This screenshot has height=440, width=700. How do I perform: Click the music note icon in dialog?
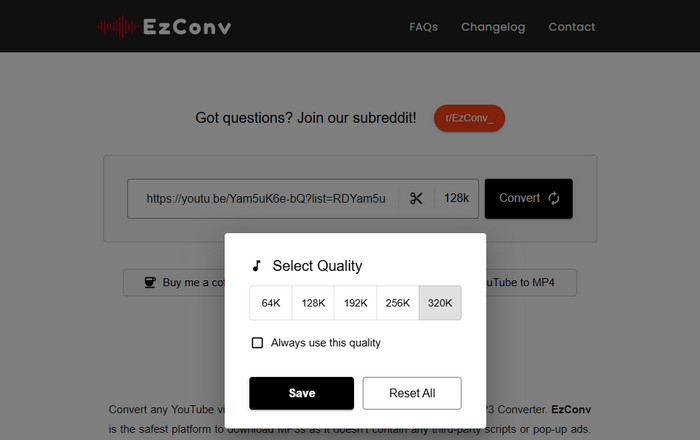pos(257,266)
